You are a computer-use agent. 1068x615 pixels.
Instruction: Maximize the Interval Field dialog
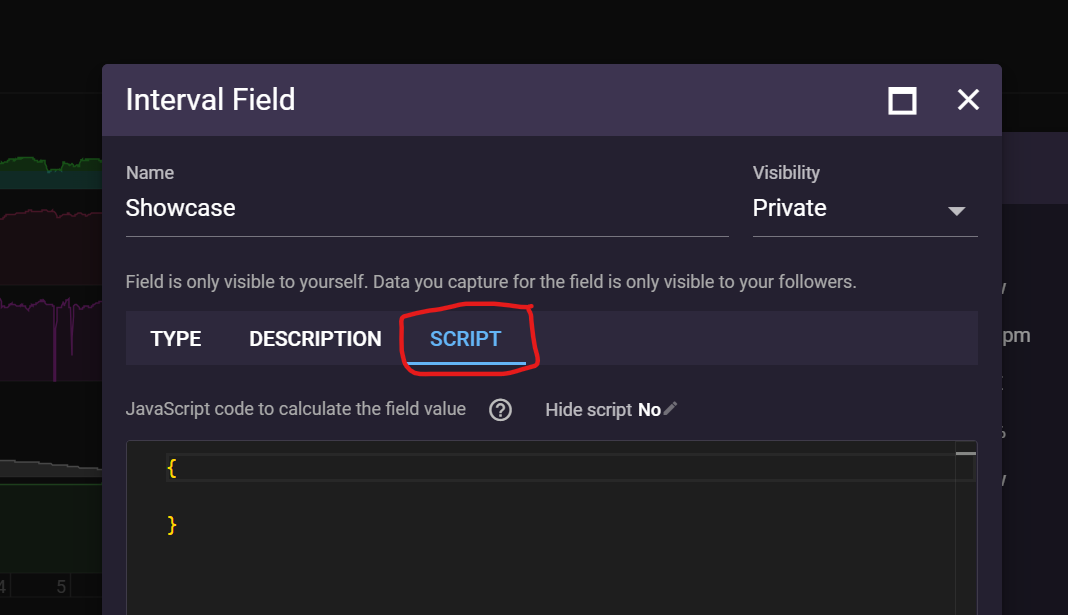pos(902,101)
